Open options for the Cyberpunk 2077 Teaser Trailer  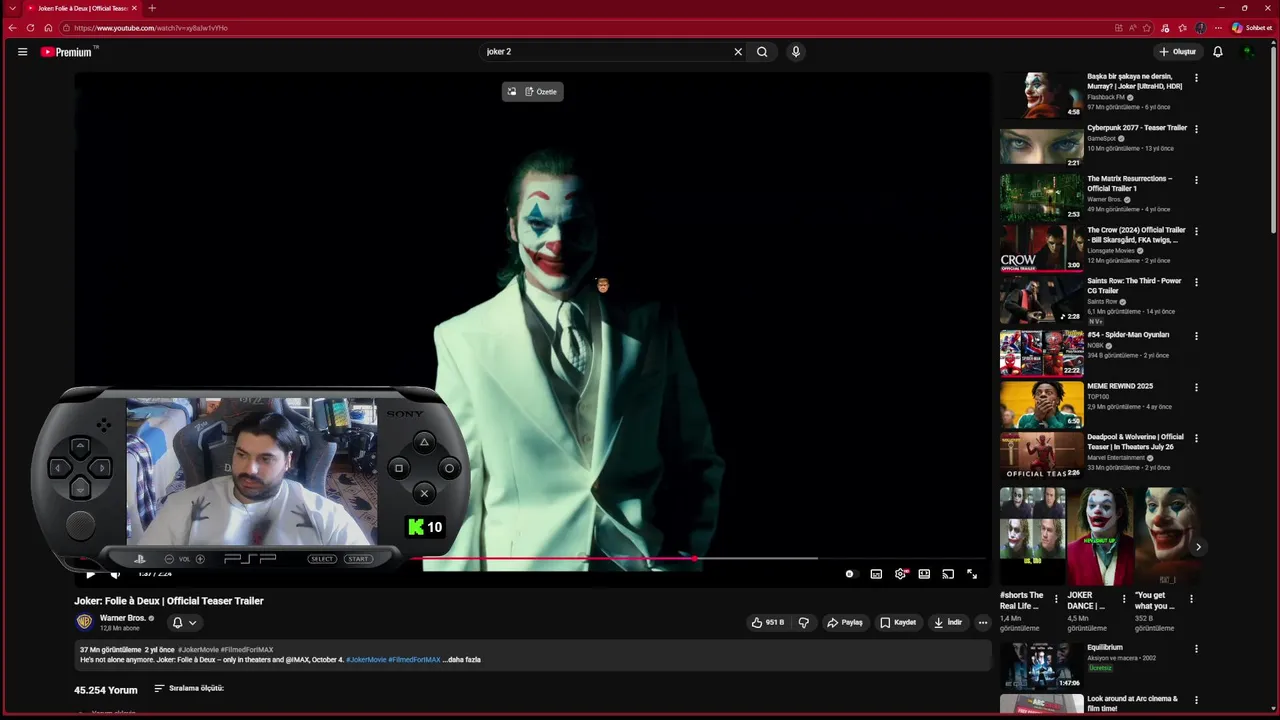pyautogui.click(x=1196, y=129)
